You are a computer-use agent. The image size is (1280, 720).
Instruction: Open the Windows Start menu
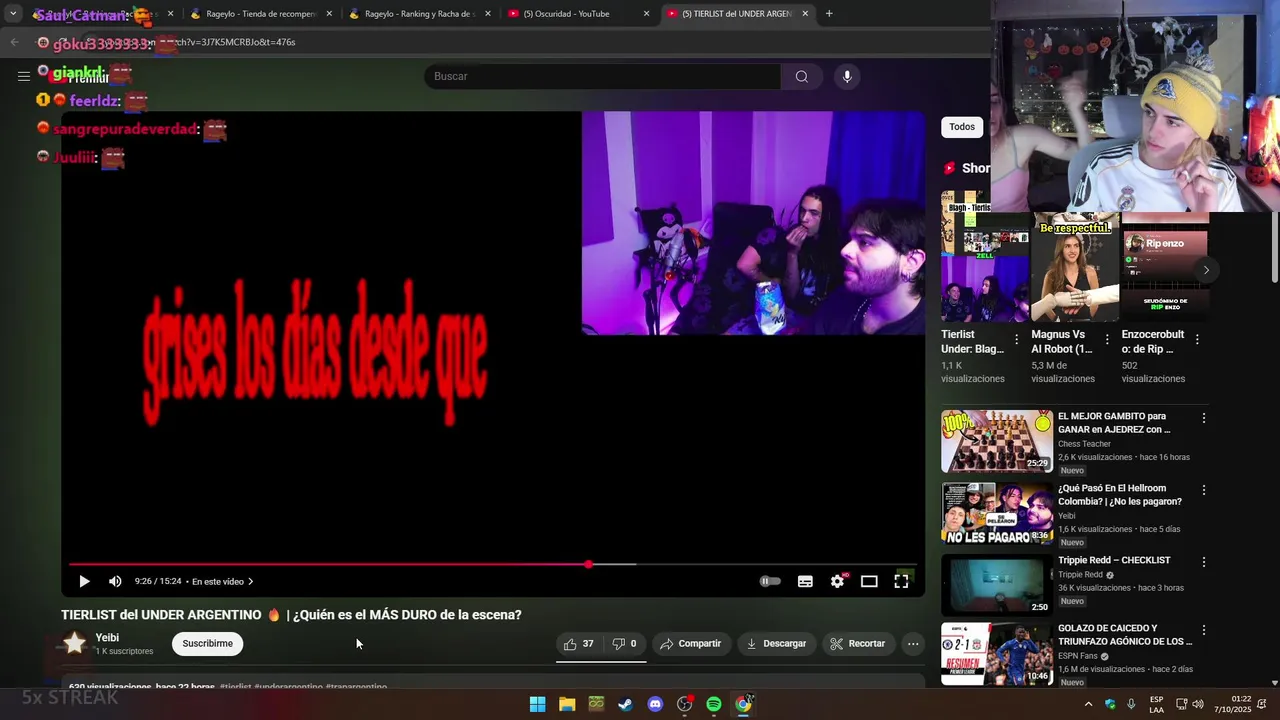pos(538,704)
